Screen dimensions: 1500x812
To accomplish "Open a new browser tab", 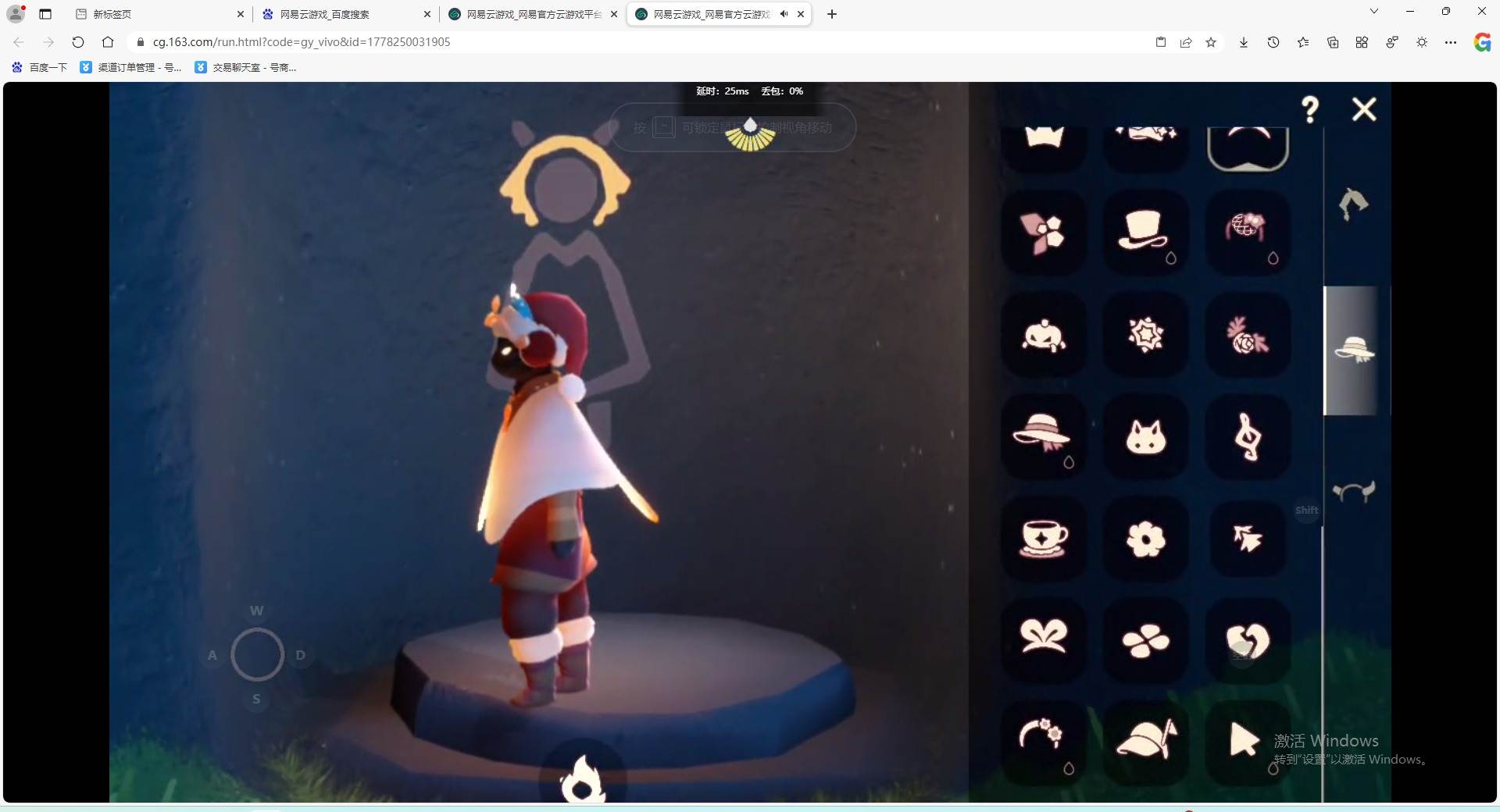I will click(832, 14).
